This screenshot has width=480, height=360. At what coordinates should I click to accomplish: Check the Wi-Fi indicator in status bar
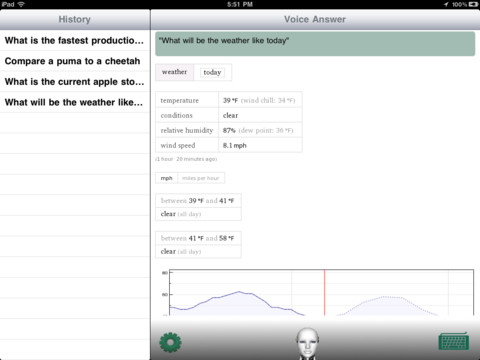click(x=21, y=4)
